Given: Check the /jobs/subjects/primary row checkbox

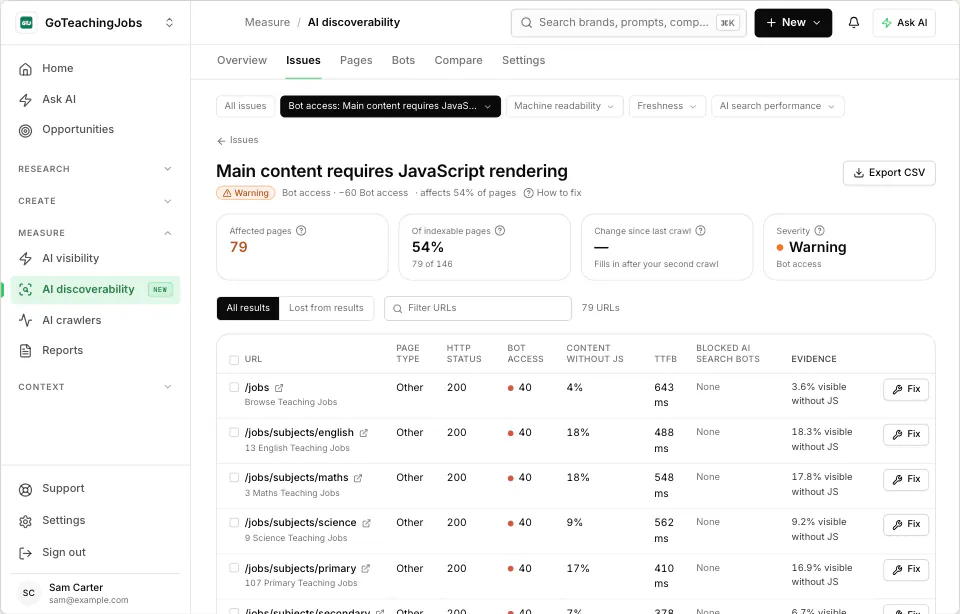Looking at the screenshot, I should [x=234, y=568].
